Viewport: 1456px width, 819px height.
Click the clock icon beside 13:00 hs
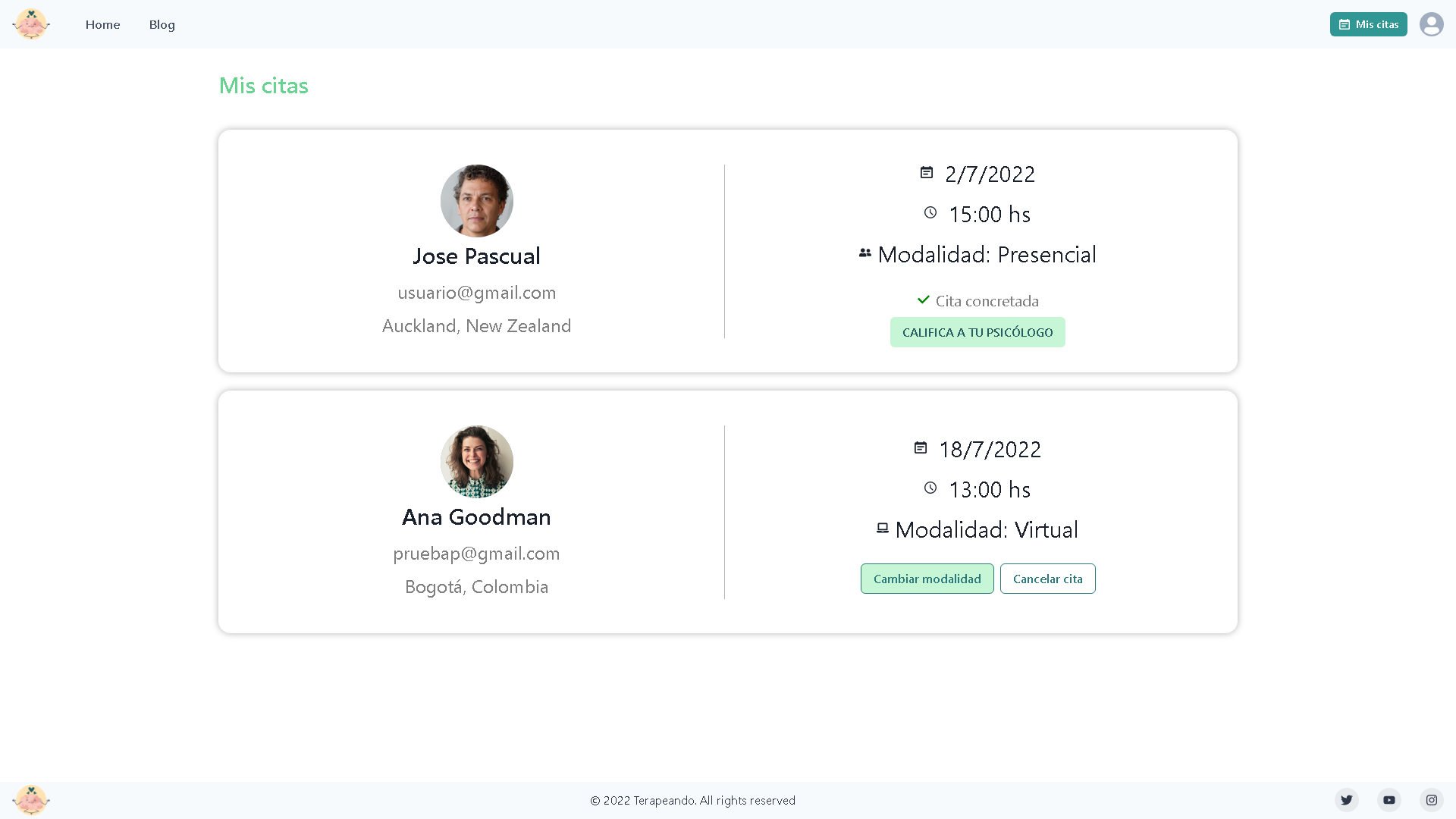point(930,488)
